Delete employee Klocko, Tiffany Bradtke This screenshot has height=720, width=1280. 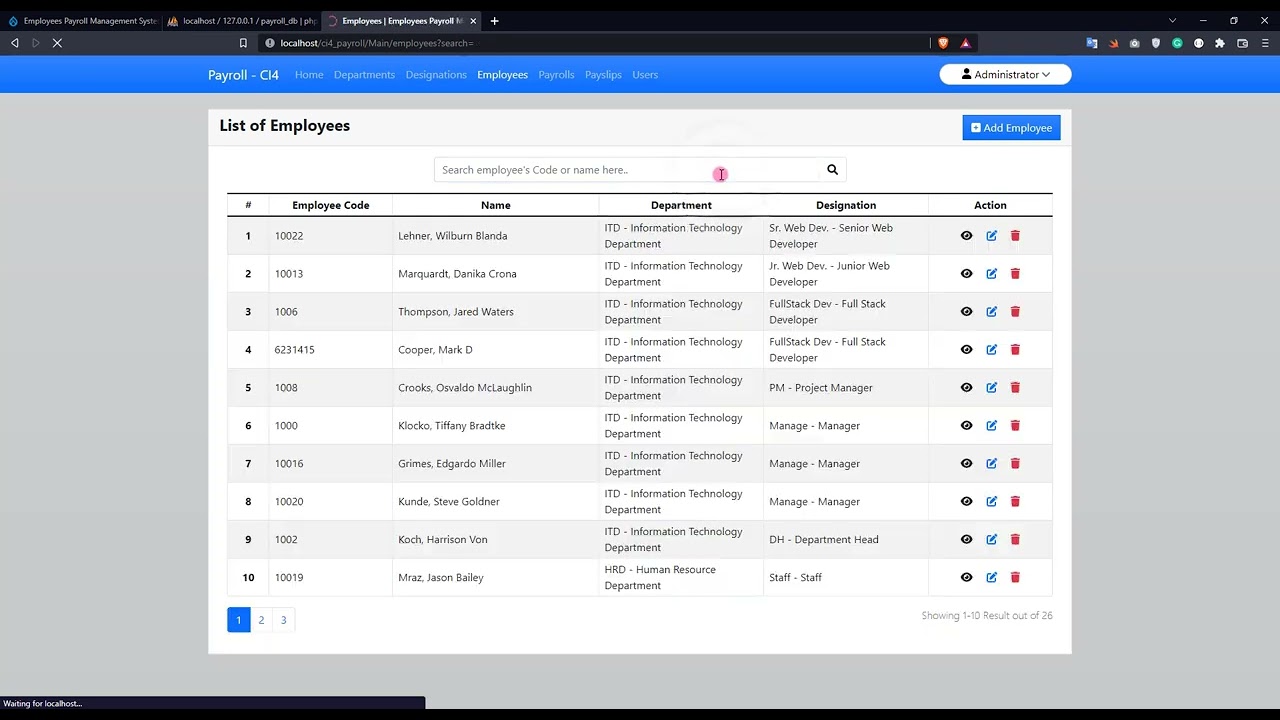[x=1015, y=426]
